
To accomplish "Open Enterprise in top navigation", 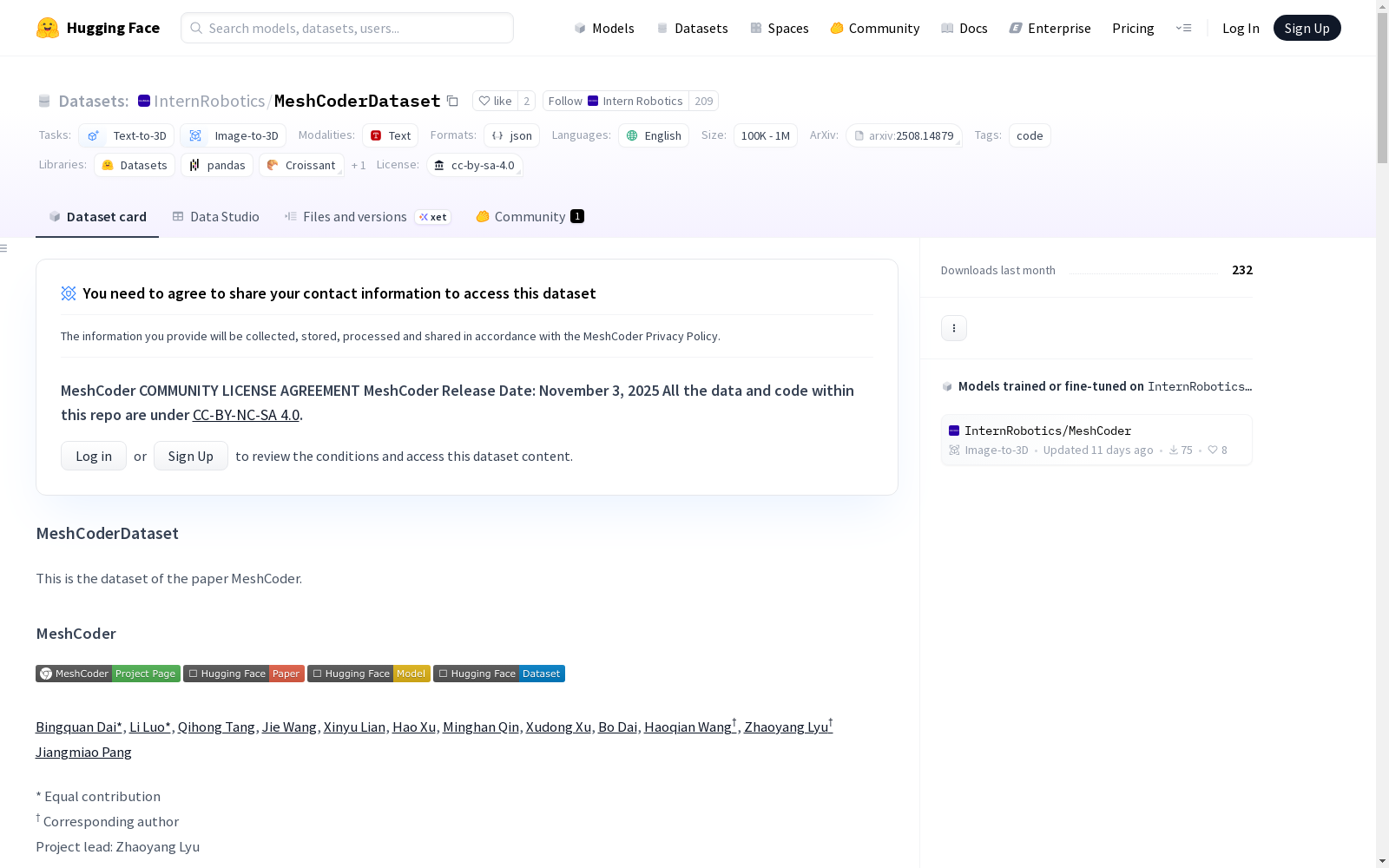I will [x=1050, y=28].
